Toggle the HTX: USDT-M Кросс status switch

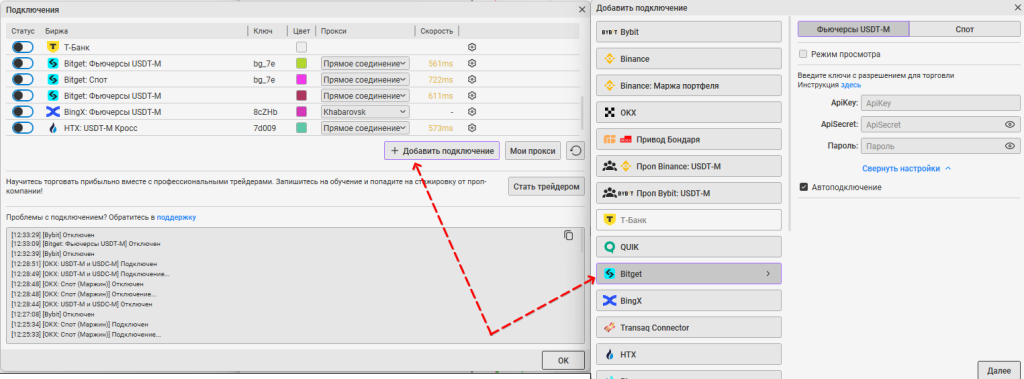pyautogui.click(x=23, y=128)
